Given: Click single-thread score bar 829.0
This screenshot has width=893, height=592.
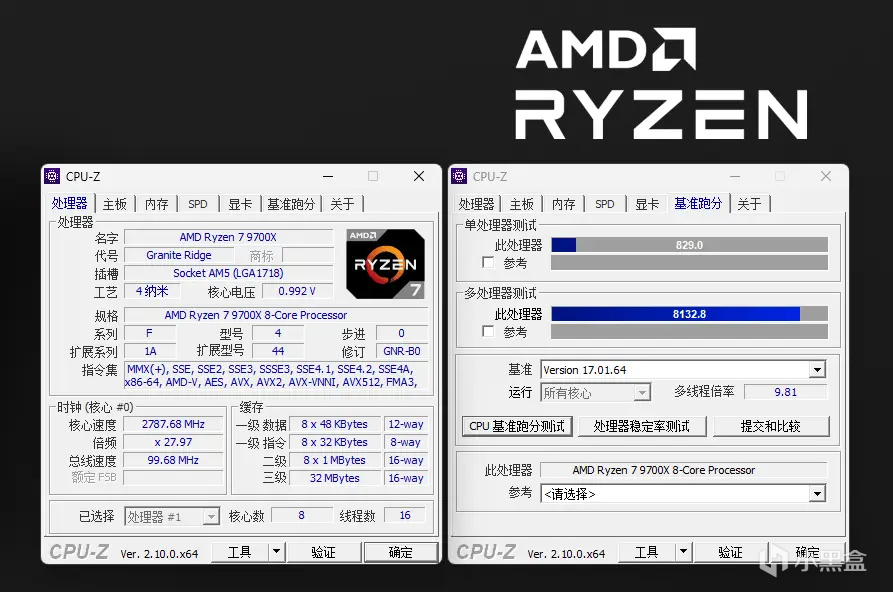Looking at the screenshot, I should point(689,245).
